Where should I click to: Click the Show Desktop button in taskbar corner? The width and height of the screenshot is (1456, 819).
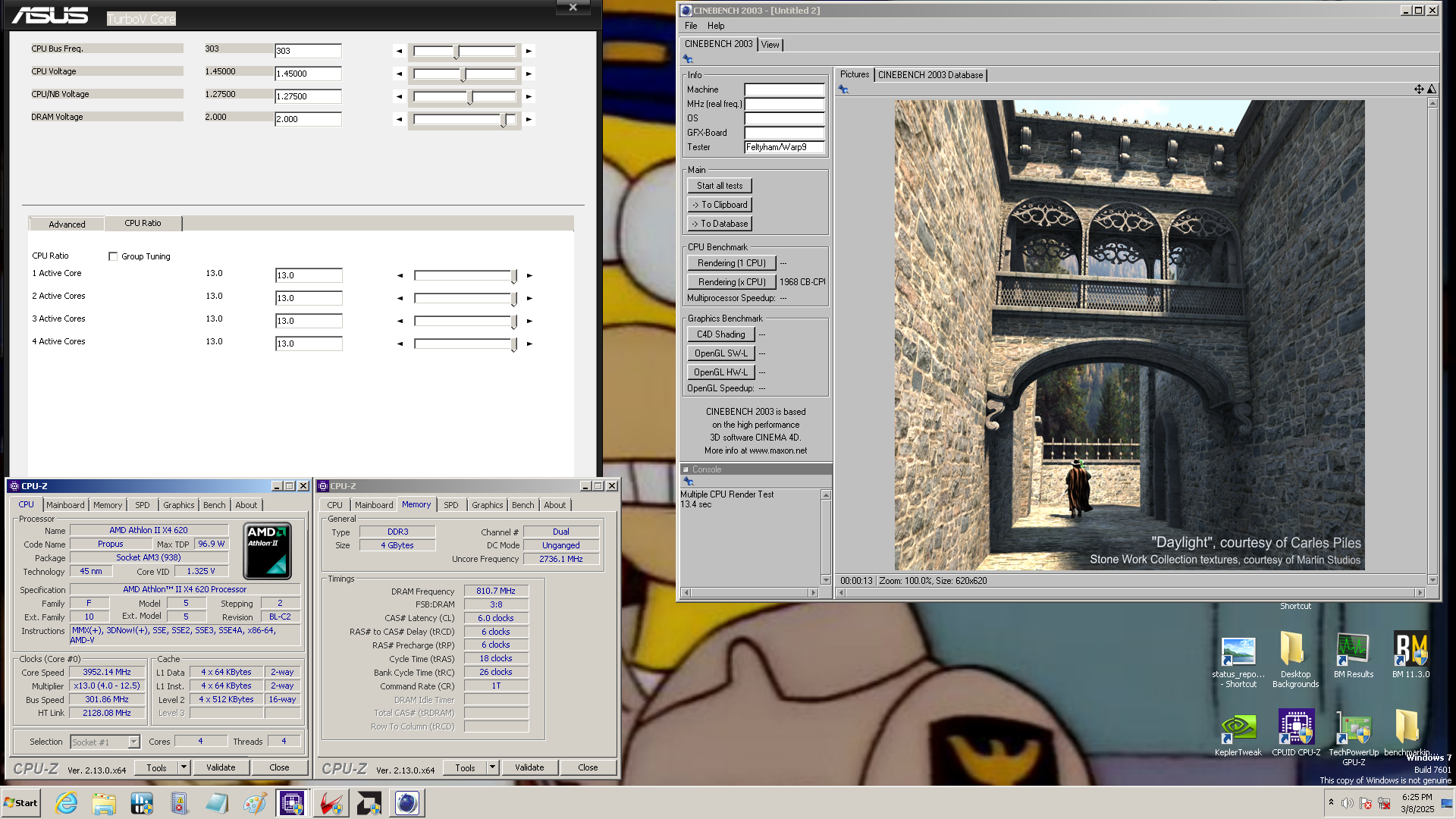pos(1447,803)
